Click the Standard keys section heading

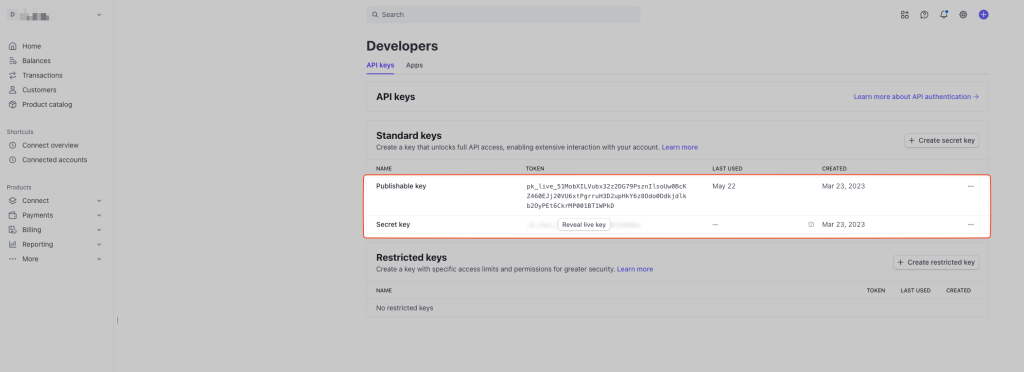pos(409,136)
